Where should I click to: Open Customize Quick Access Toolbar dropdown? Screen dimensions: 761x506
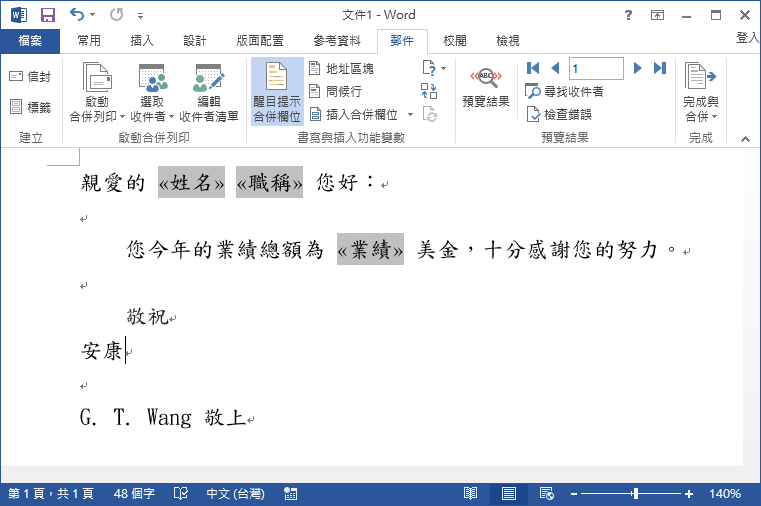[140, 16]
